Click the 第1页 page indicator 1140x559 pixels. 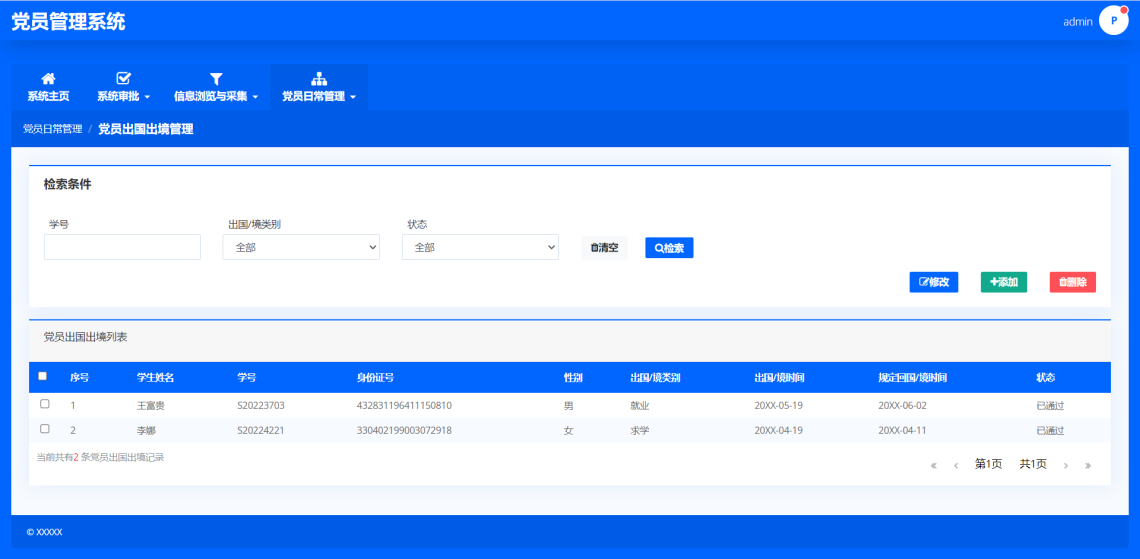point(988,465)
